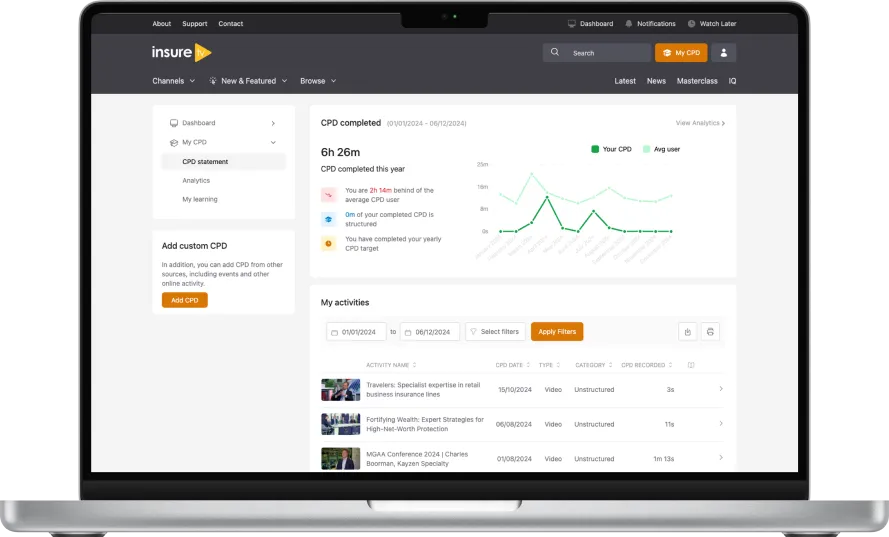Click the View Analytics link
Screen dimensions: 889x537
pos(700,123)
